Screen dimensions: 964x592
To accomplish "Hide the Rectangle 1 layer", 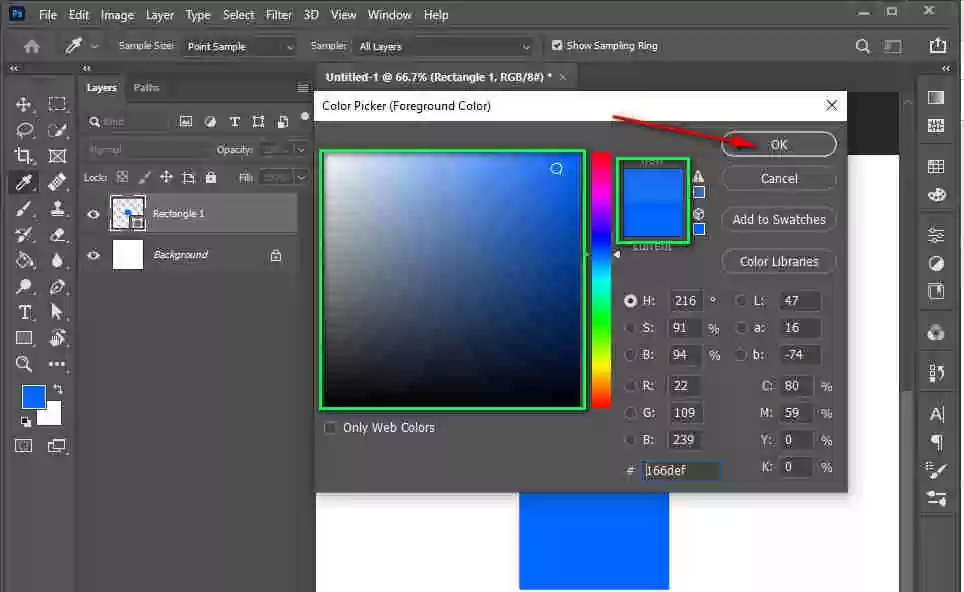I will pyautogui.click(x=93, y=214).
